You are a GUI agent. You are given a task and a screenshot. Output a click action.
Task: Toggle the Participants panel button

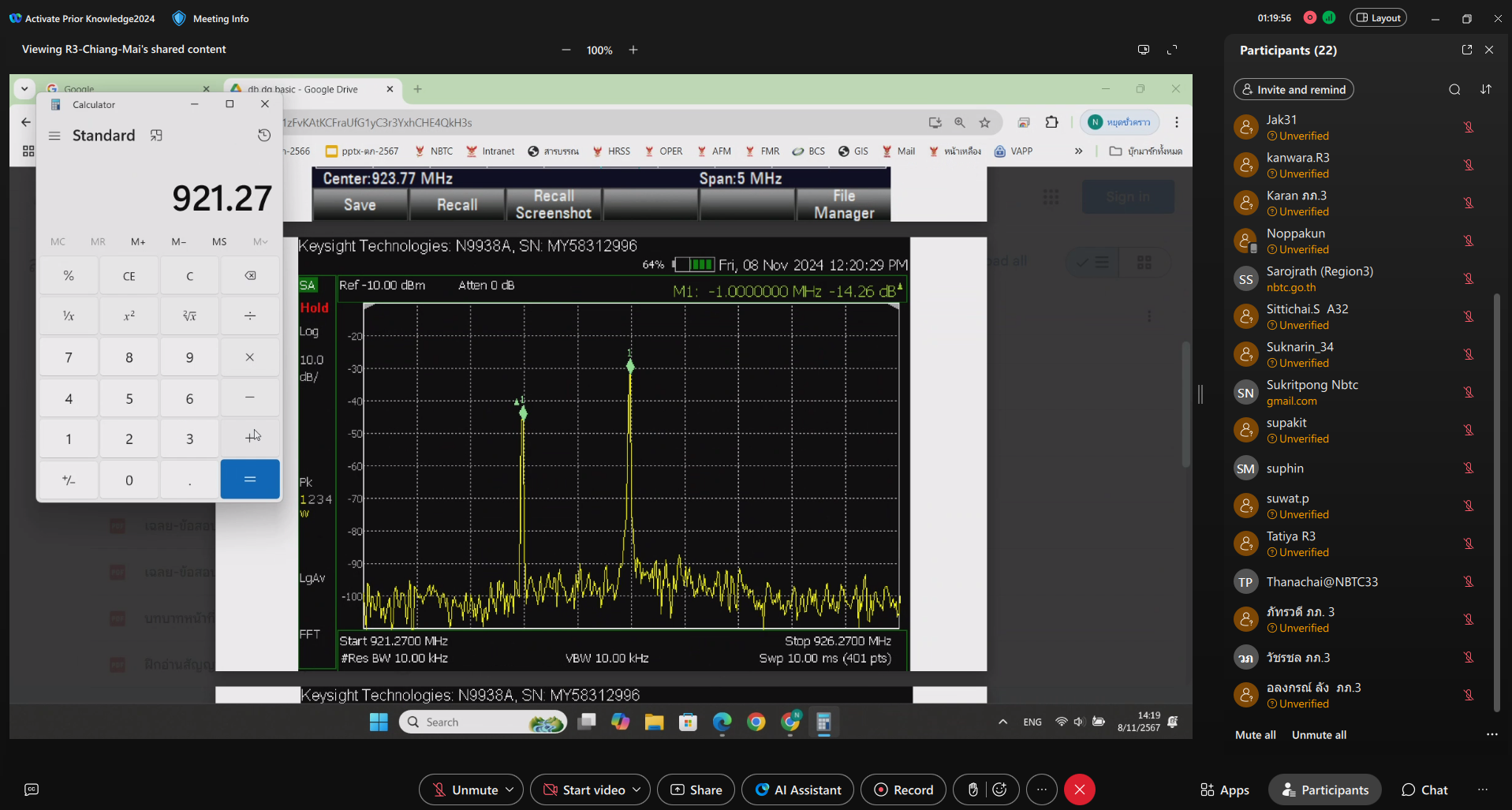[1325, 789]
